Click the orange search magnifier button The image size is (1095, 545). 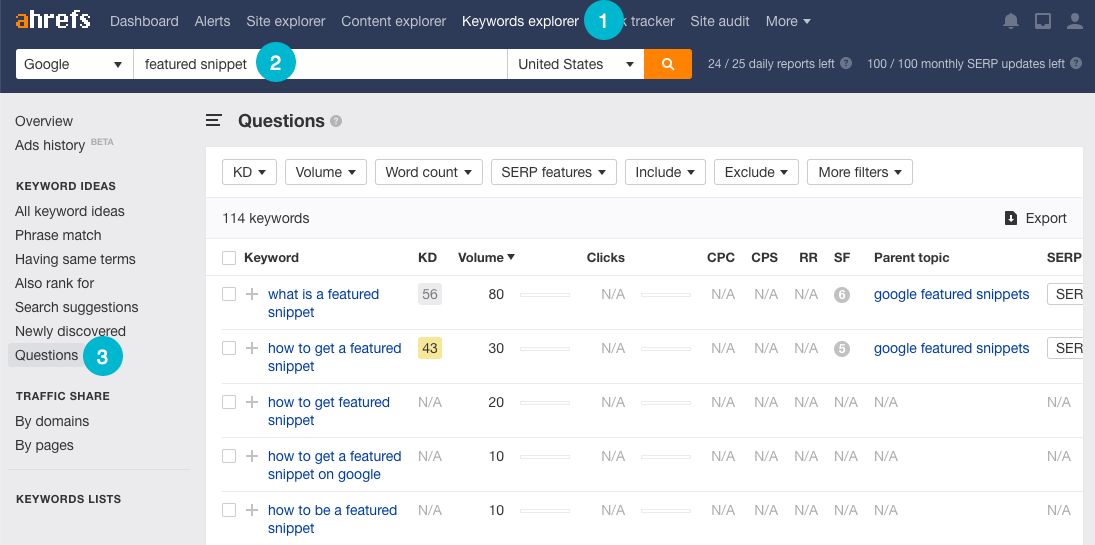[668, 64]
